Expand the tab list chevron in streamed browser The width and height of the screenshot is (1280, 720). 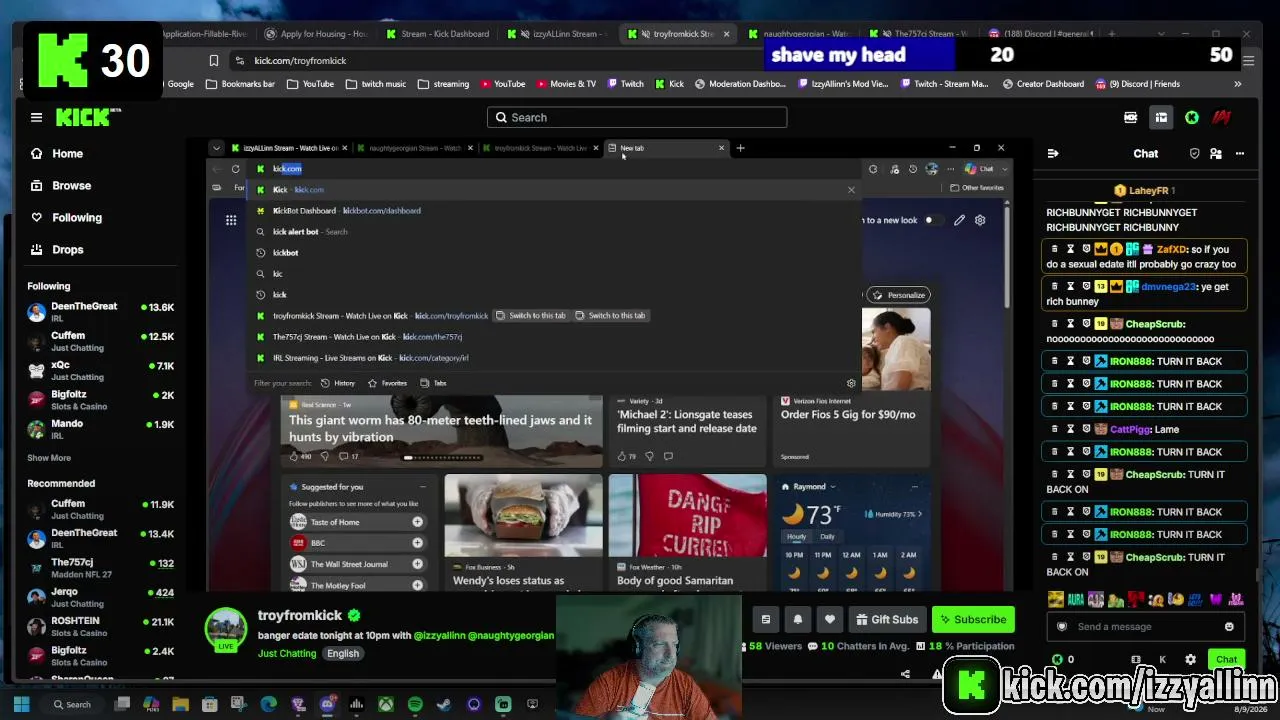[216, 148]
